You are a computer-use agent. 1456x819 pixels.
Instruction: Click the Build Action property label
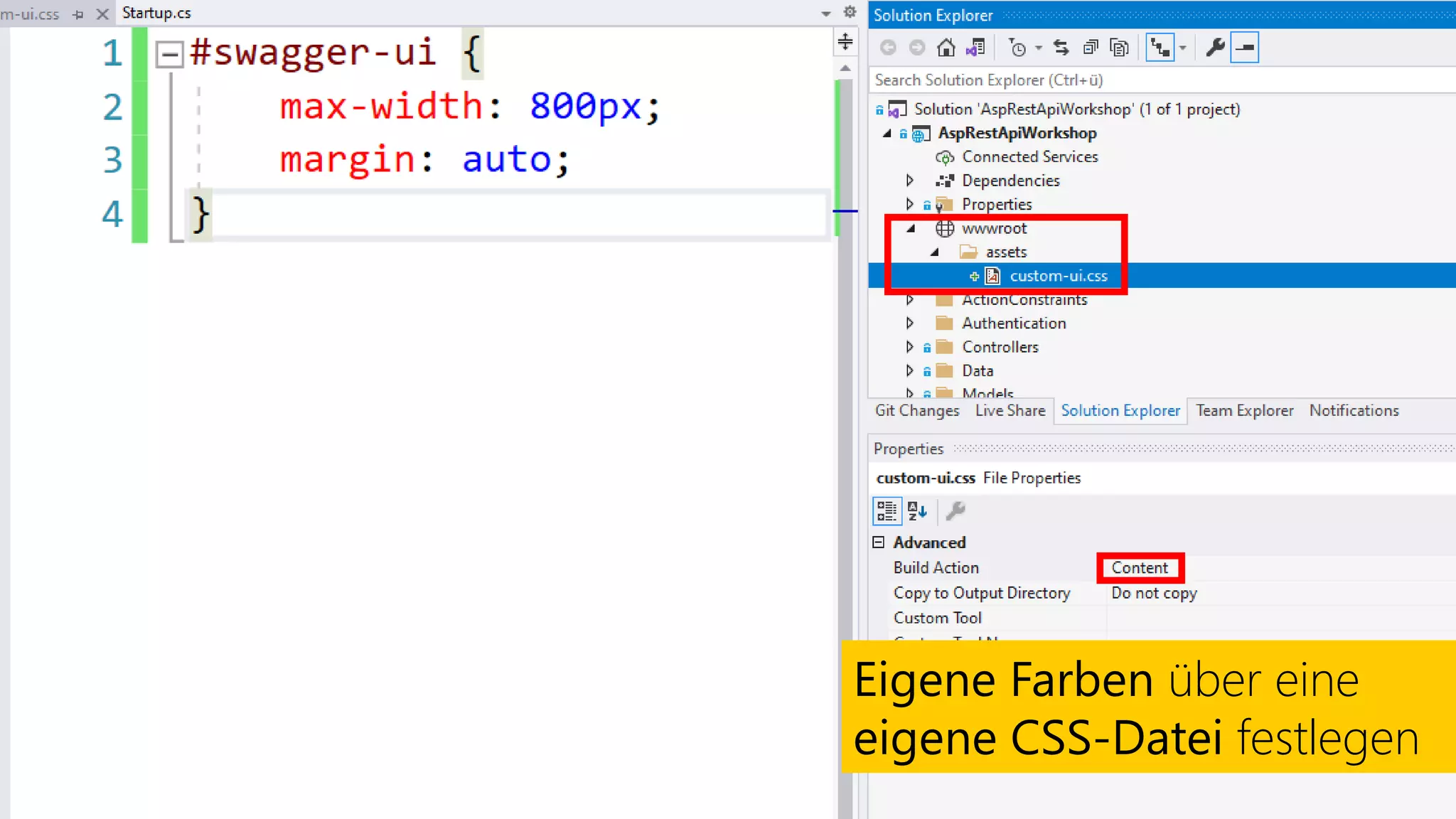[936, 568]
